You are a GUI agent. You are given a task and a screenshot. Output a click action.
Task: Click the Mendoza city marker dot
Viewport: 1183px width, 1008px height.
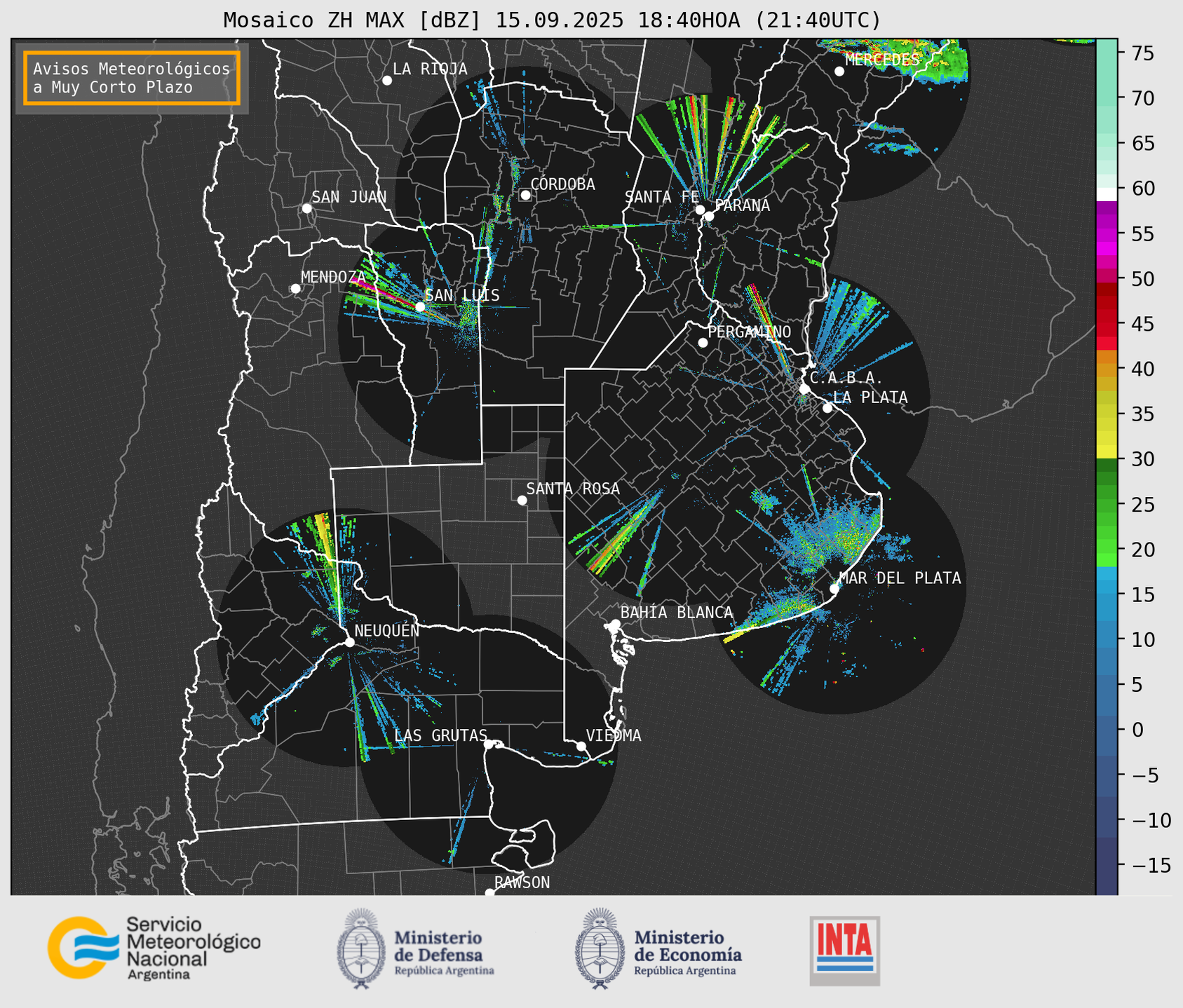(x=295, y=289)
